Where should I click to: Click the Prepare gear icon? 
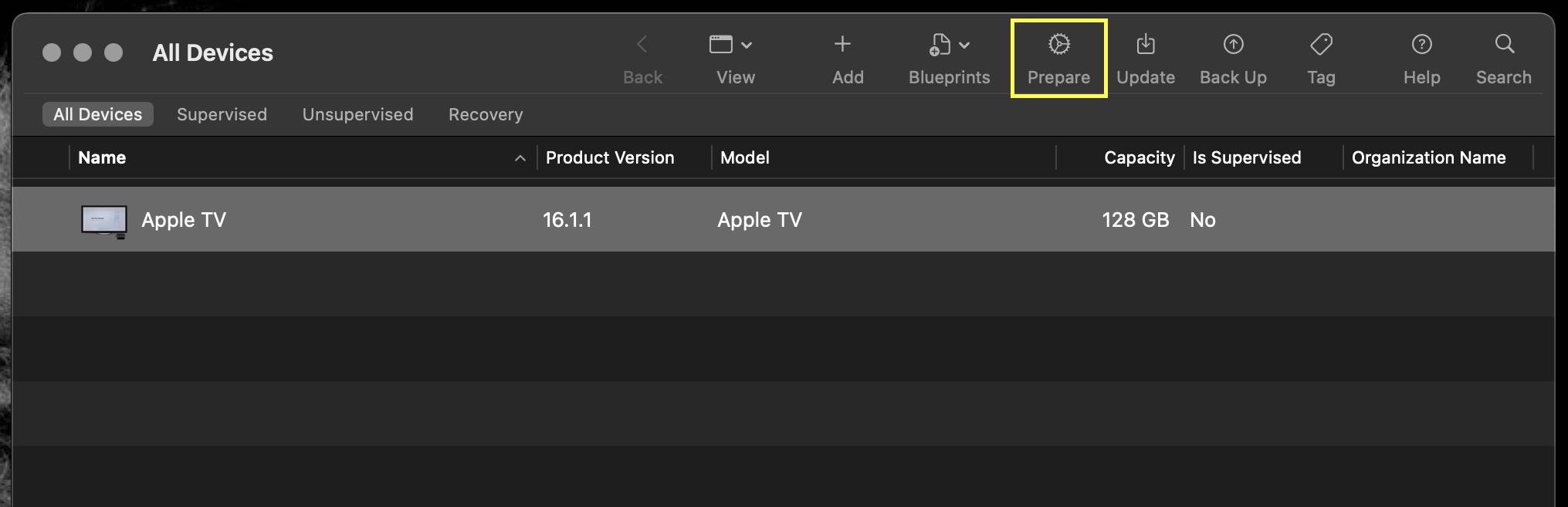click(1058, 45)
